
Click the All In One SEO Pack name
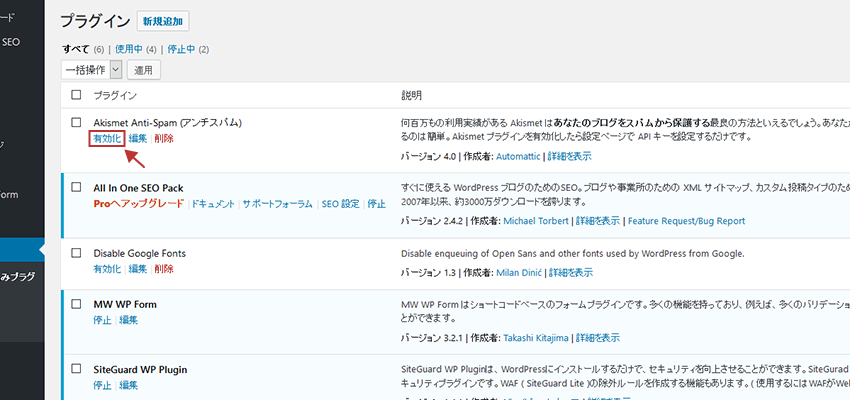(138, 188)
